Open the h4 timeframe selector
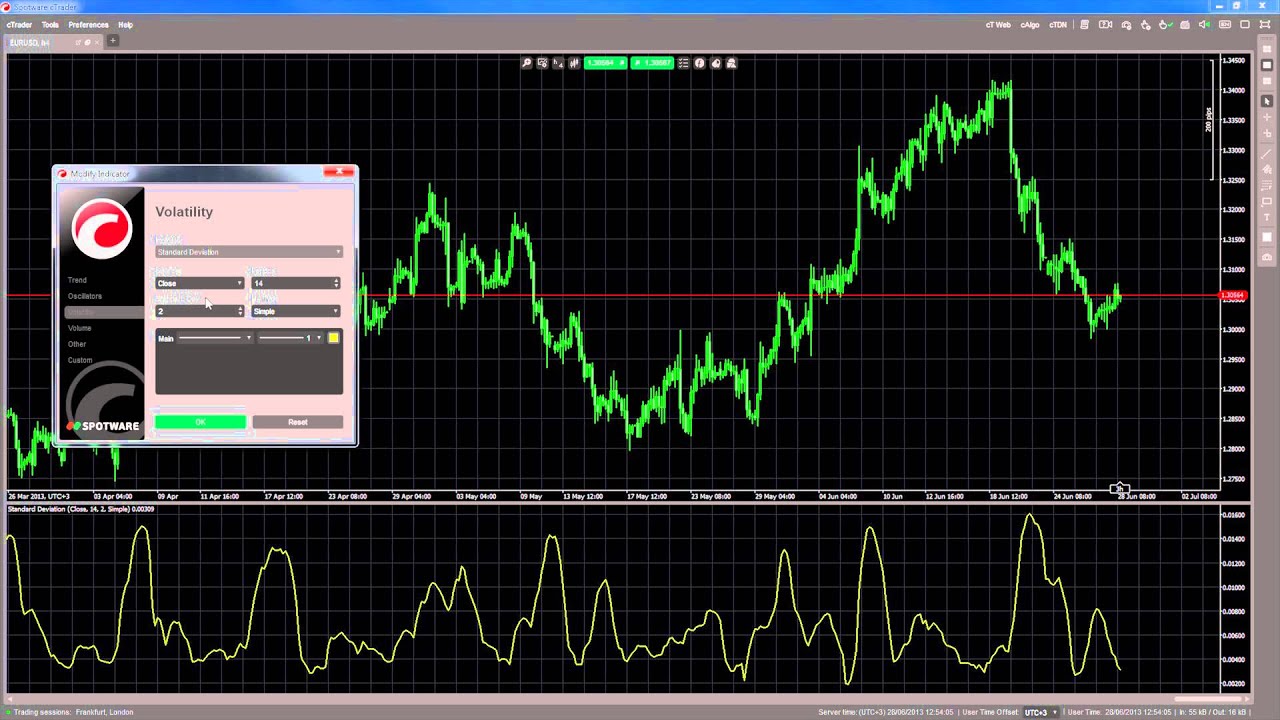 click(558, 63)
